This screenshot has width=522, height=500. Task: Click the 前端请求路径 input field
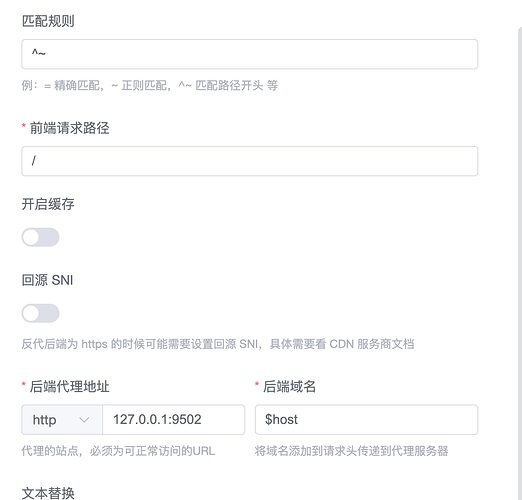pyautogui.click(x=250, y=161)
